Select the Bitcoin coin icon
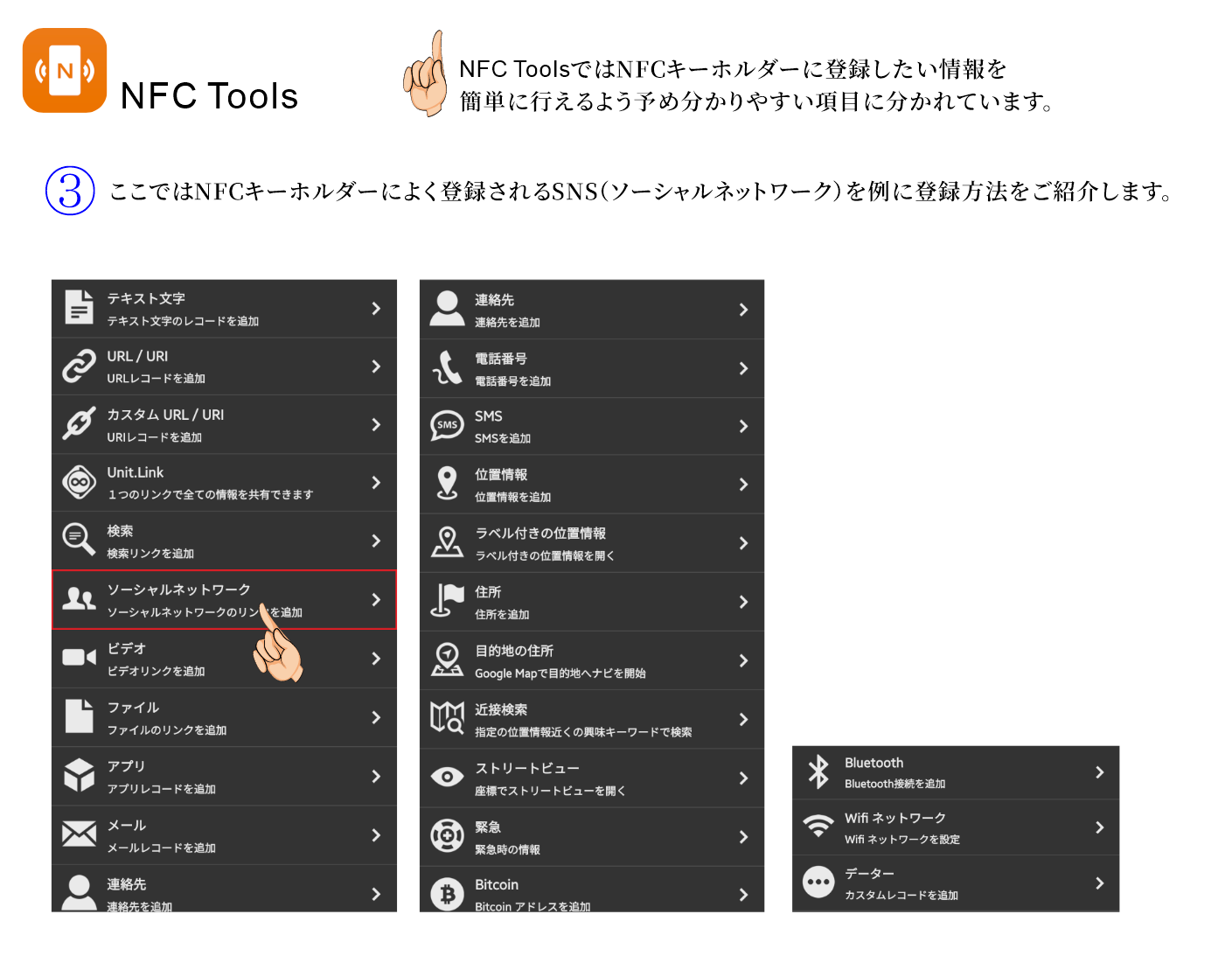The height and width of the screenshot is (956, 1232). tap(447, 894)
